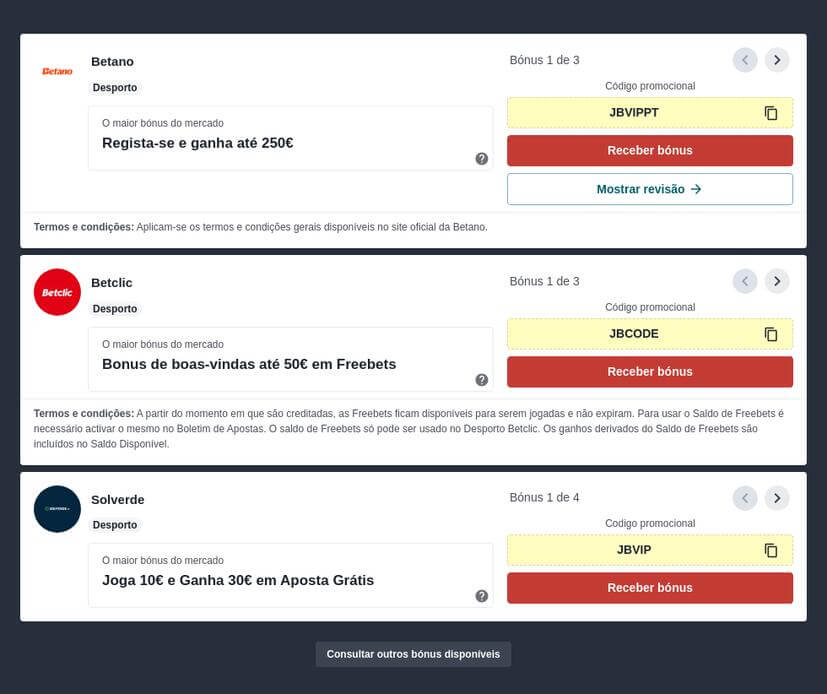
Task: Click the Betano logo
Action: pyautogui.click(x=57, y=71)
